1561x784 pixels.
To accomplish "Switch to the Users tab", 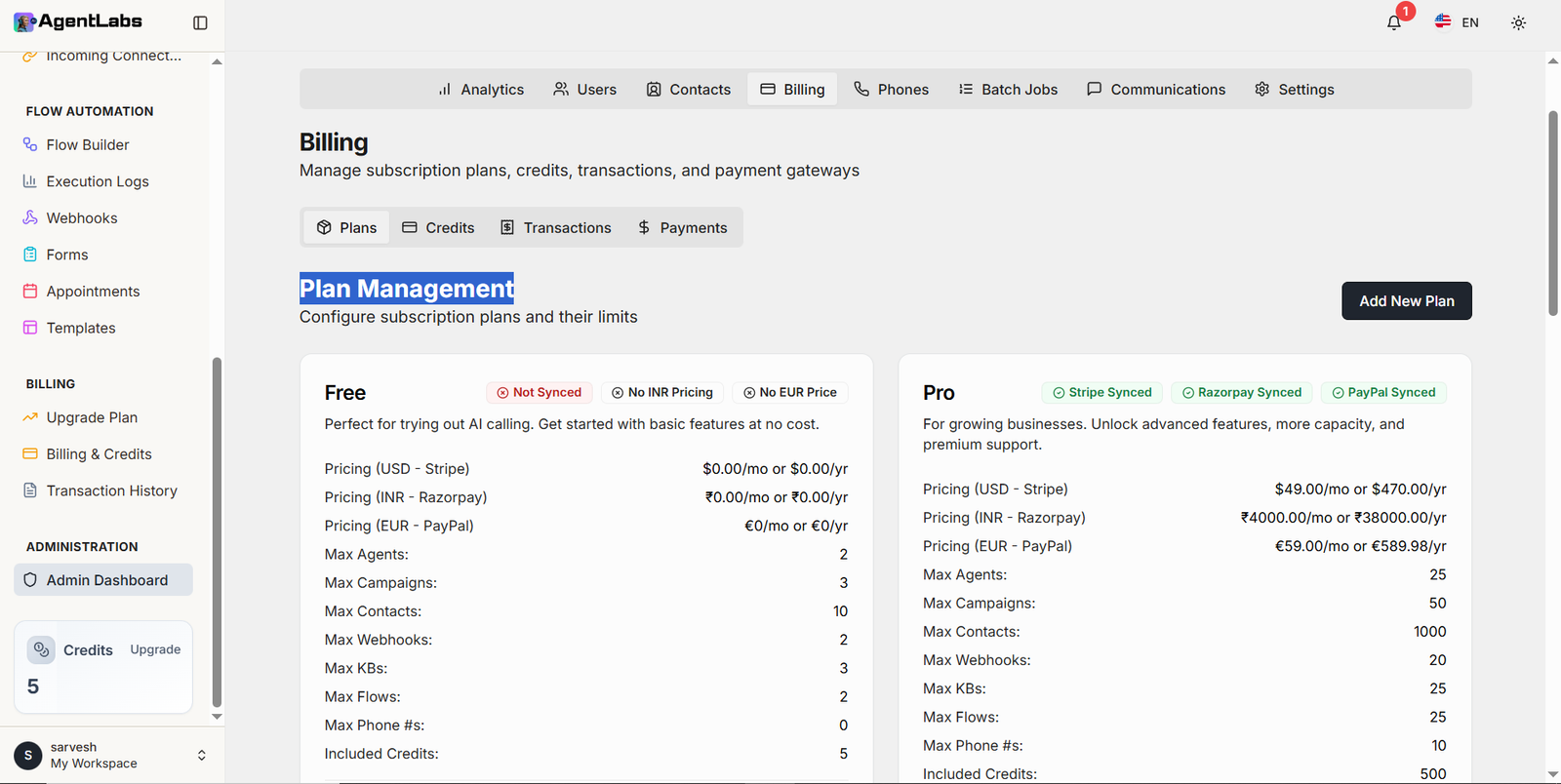I will click(x=584, y=89).
